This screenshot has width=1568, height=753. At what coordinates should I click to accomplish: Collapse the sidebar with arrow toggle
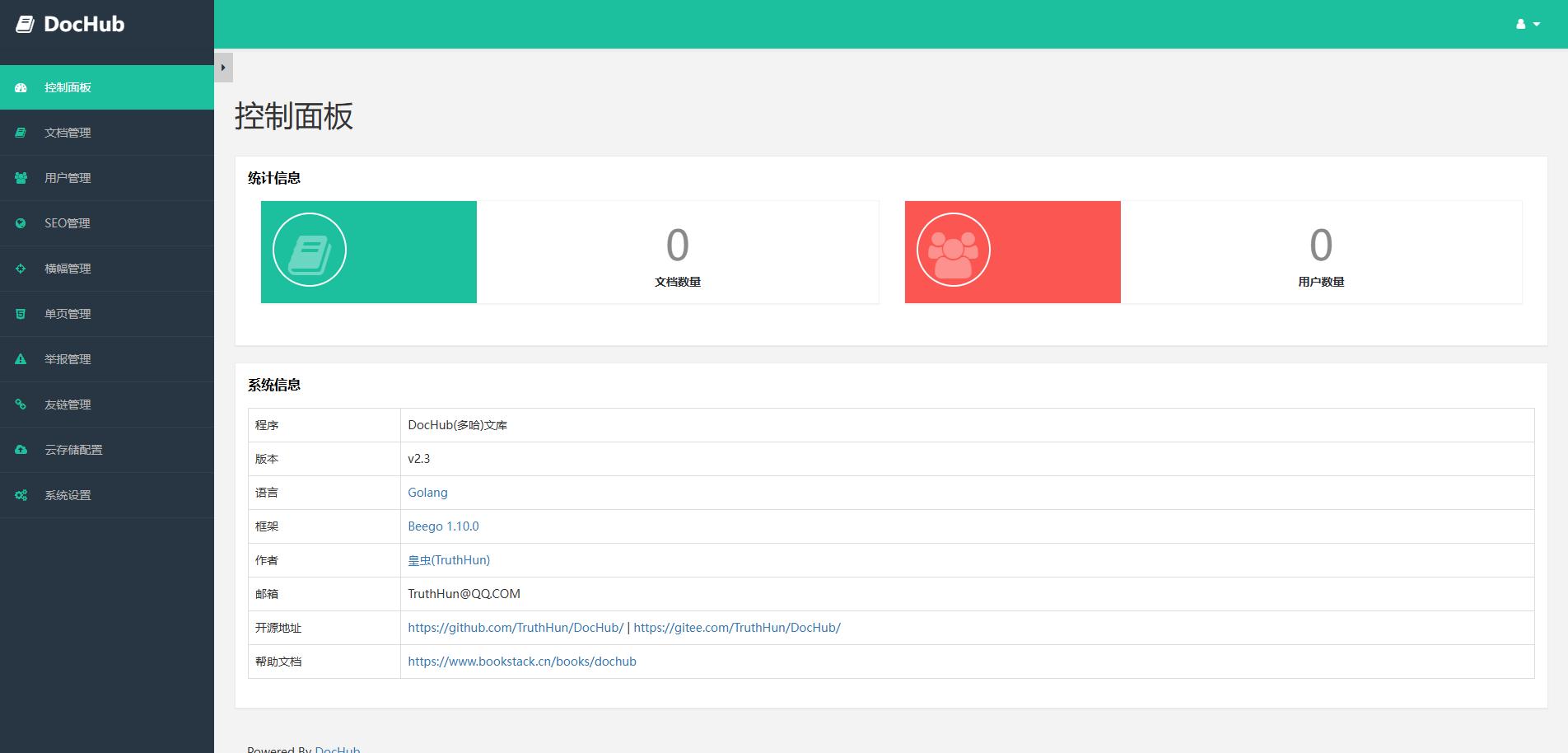(x=223, y=68)
